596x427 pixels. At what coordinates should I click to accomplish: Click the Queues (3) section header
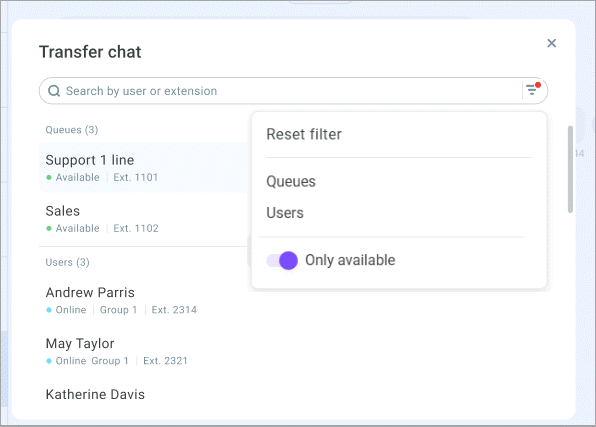pyautogui.click(x=71, y=130)
